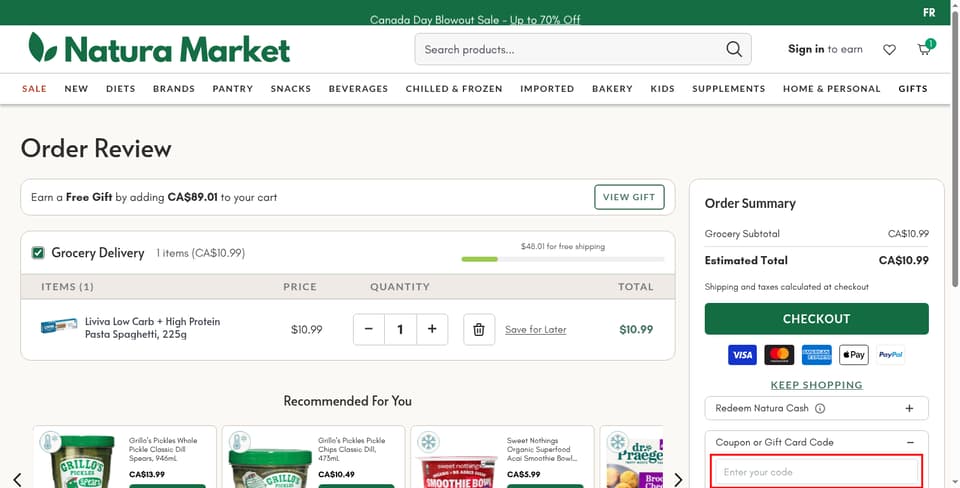
Task: Click Grillo's Pickle Spears jar image
Action: pyautogui.click(x=82, y=460)
